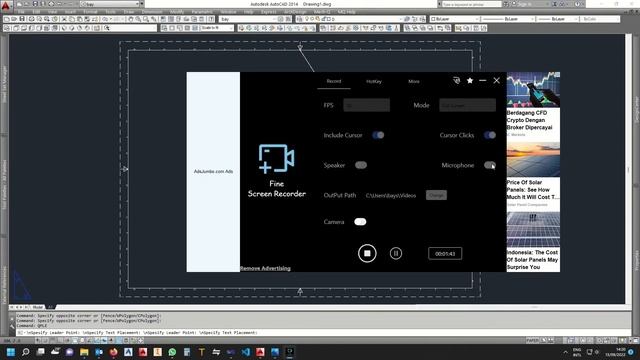
Task: Open the AutoCAD Modify menu
Action: 177,12
